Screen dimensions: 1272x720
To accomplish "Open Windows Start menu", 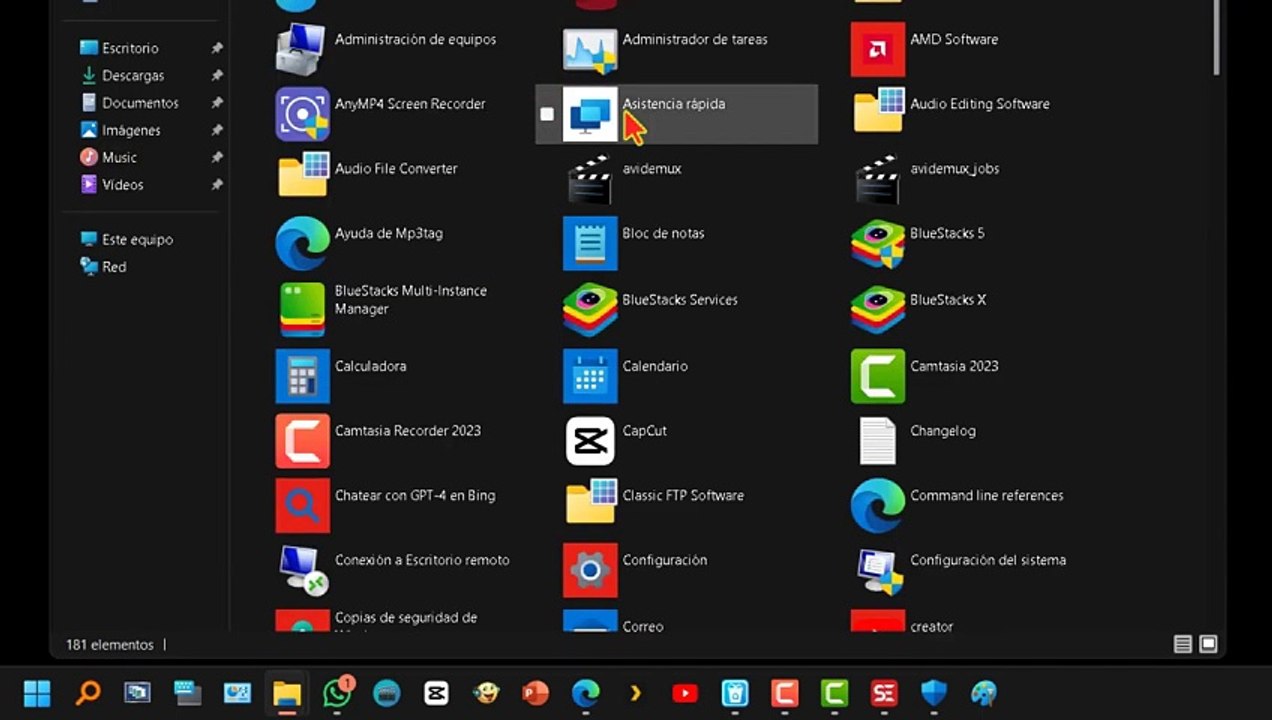I will 38,693.
